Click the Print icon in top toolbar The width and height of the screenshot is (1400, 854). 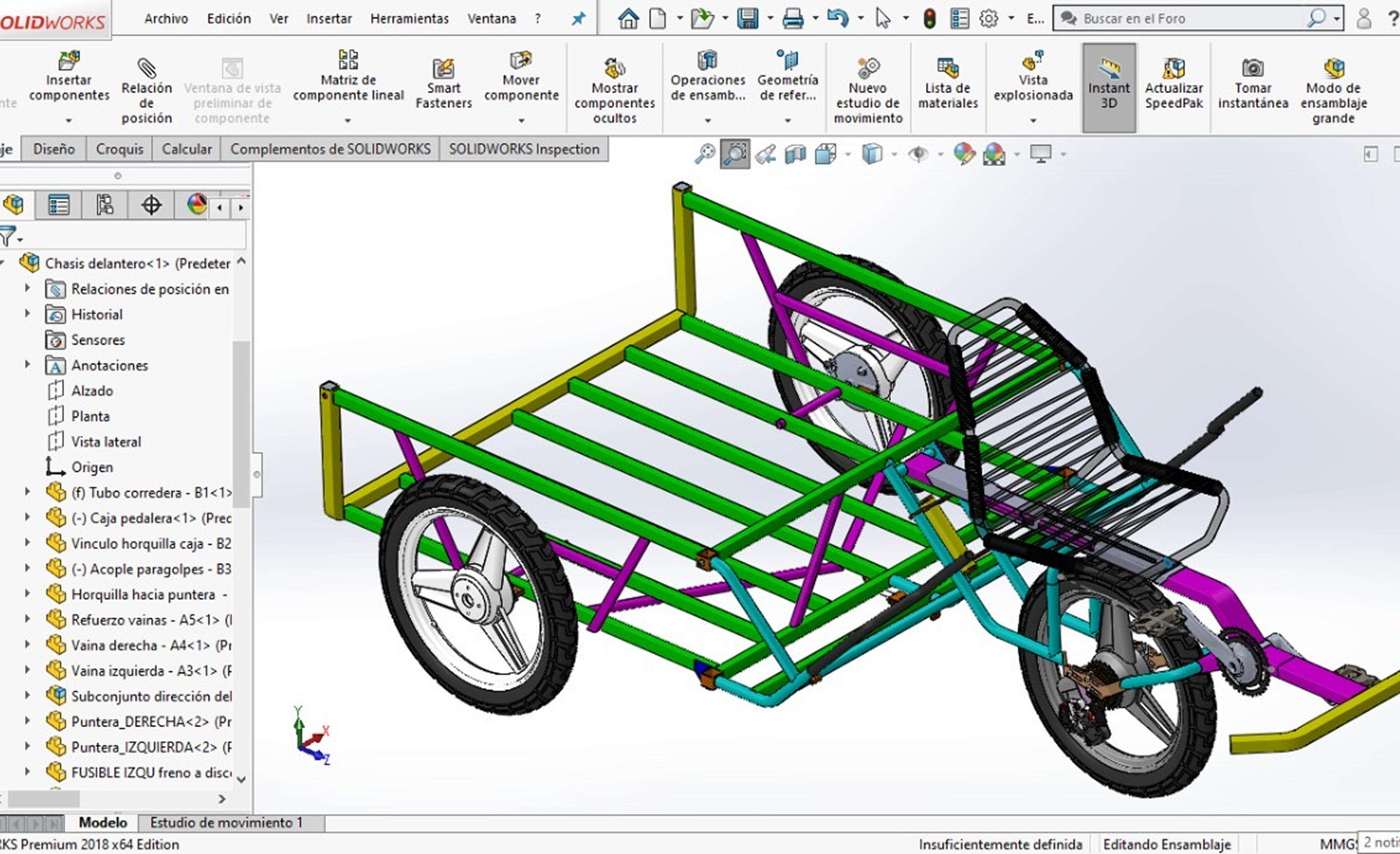point(793,19)
